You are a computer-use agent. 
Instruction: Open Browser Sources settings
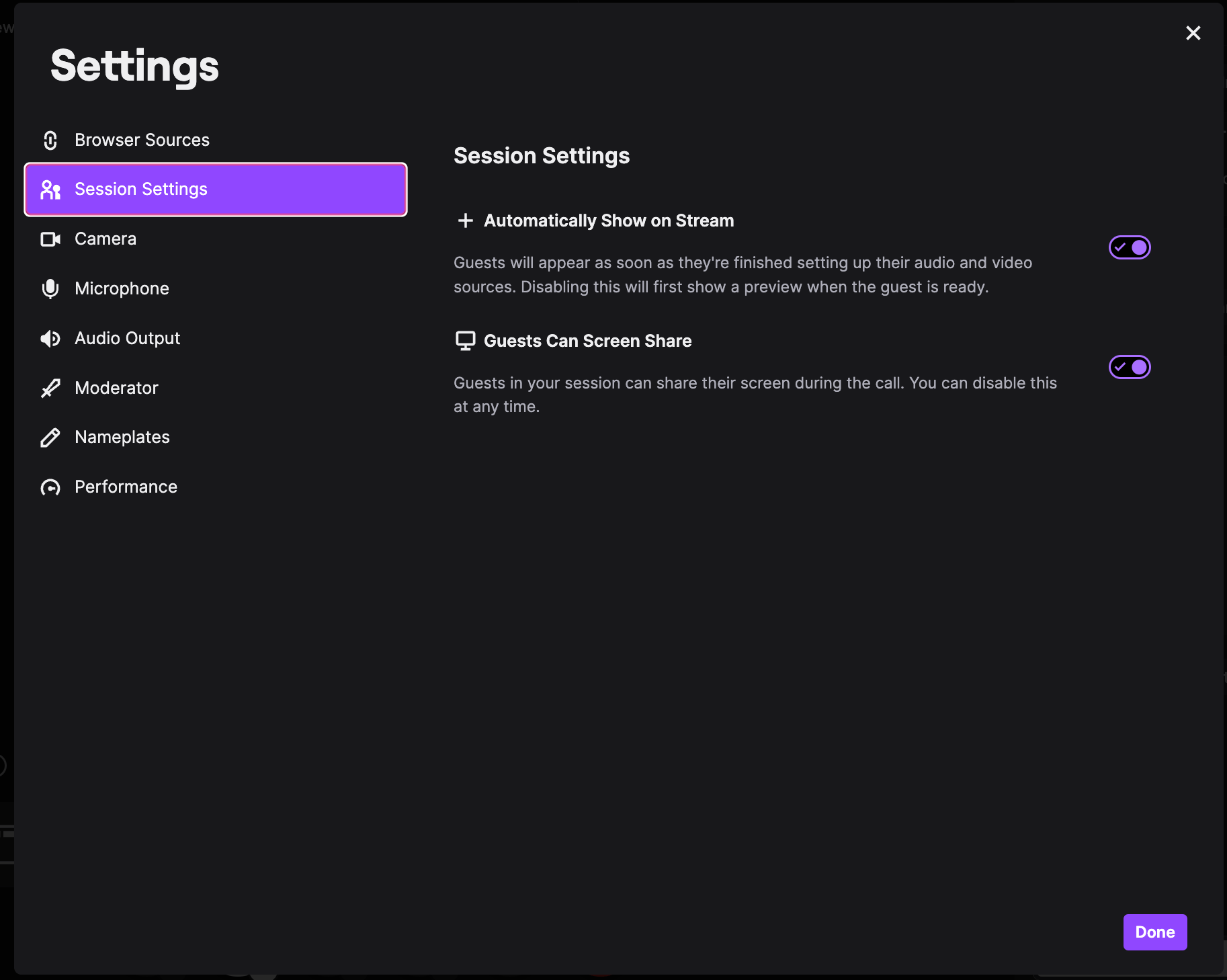tap(142, 140)
